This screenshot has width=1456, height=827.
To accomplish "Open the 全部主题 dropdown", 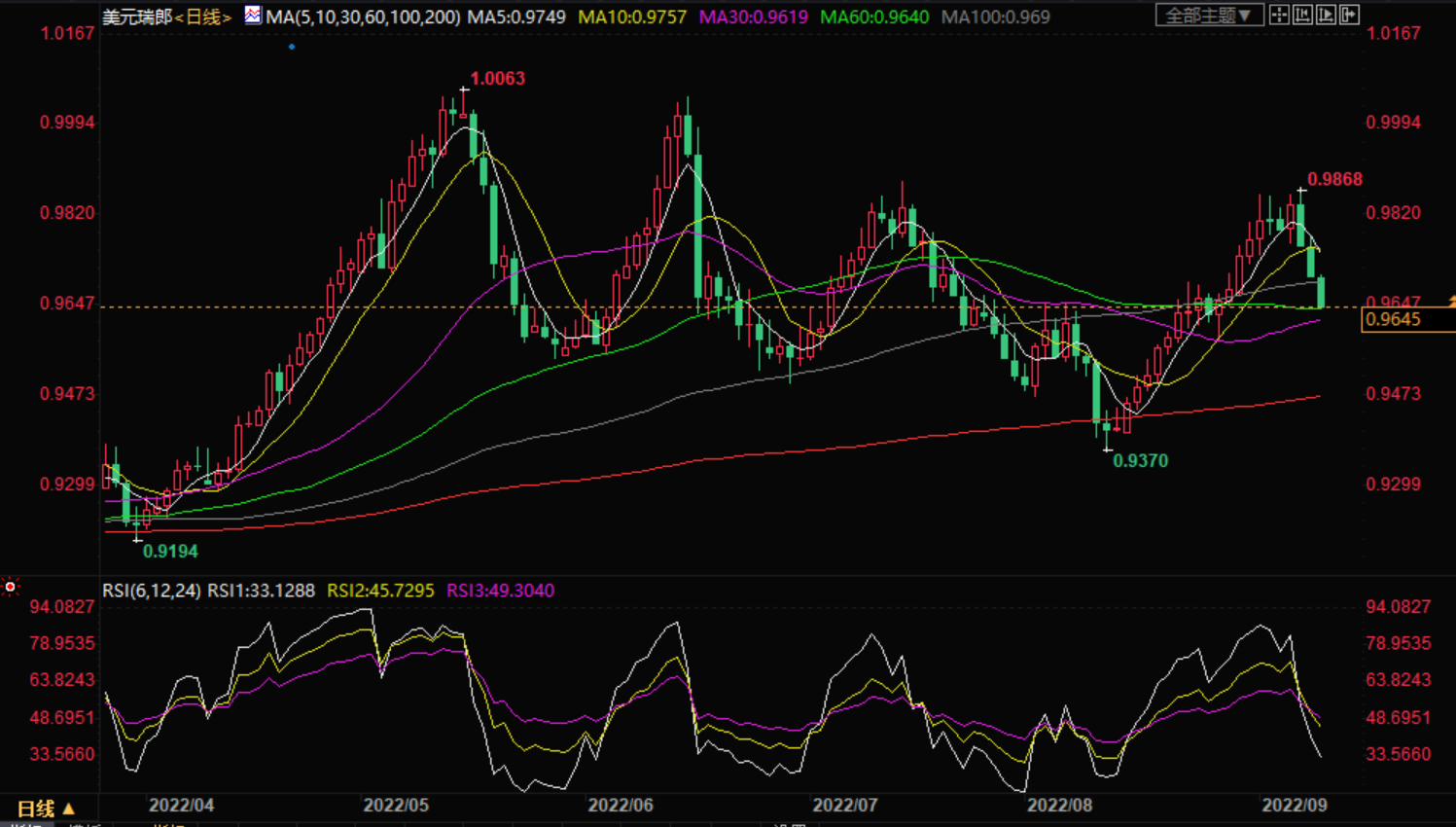I will pyautogui.click(x=1209, y=16).
